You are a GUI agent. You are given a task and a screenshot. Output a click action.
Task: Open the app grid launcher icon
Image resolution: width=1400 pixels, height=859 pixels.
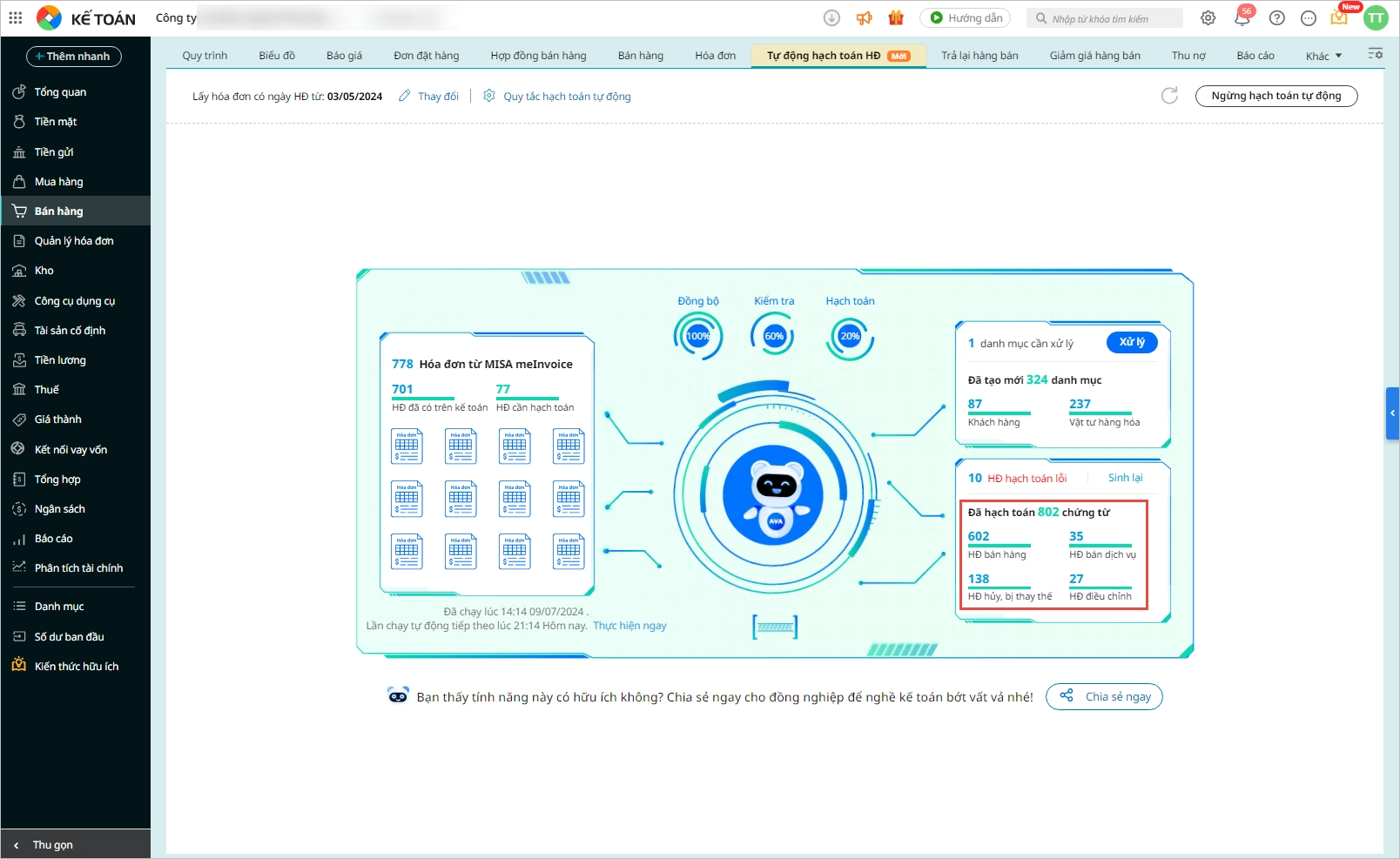pyautogui.click(x=16, y=17)
